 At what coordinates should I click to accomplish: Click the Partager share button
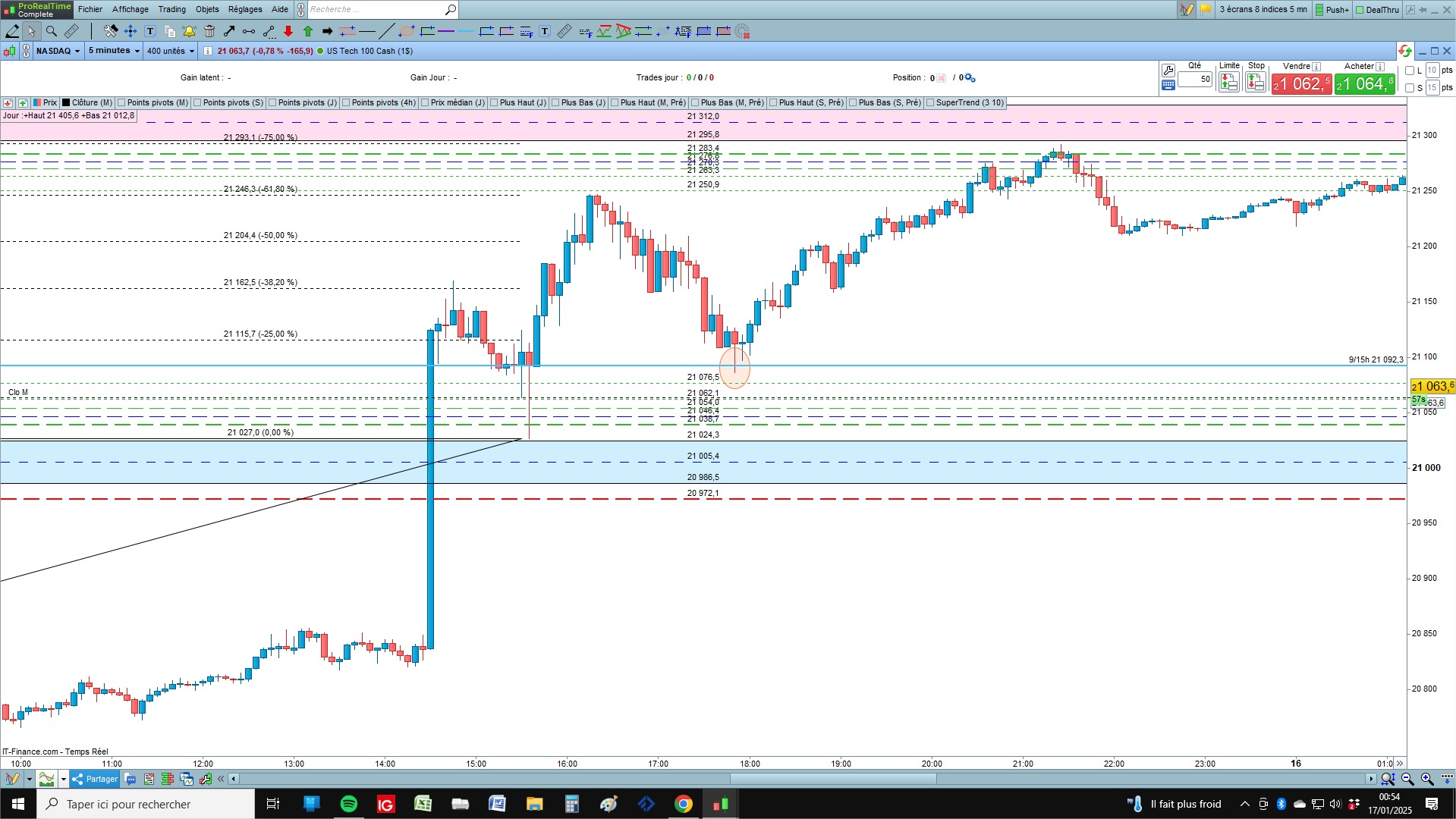coord(95,779)
